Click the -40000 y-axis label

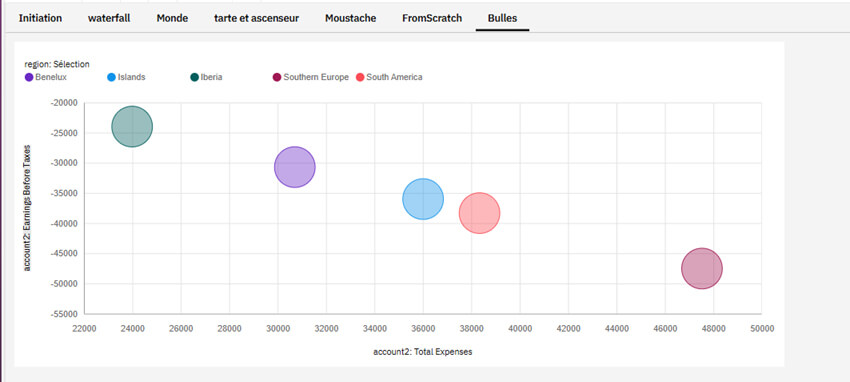64,224
